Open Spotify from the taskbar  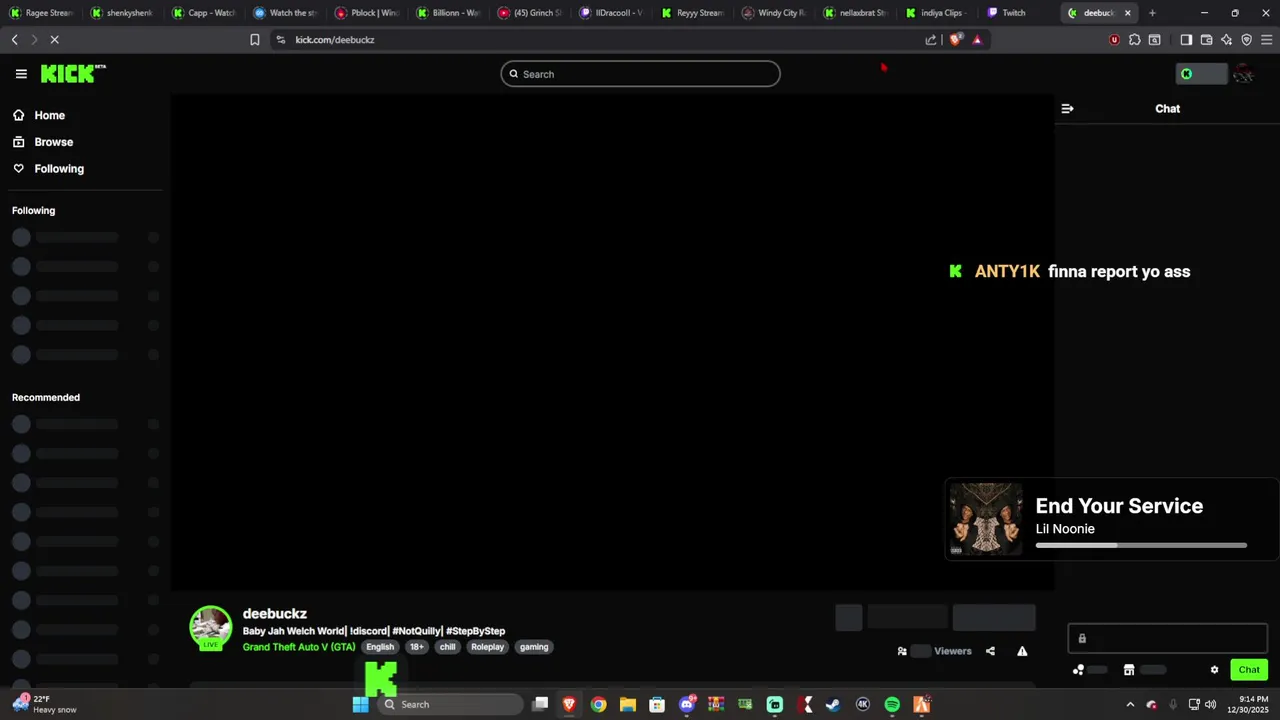(892, 704)
